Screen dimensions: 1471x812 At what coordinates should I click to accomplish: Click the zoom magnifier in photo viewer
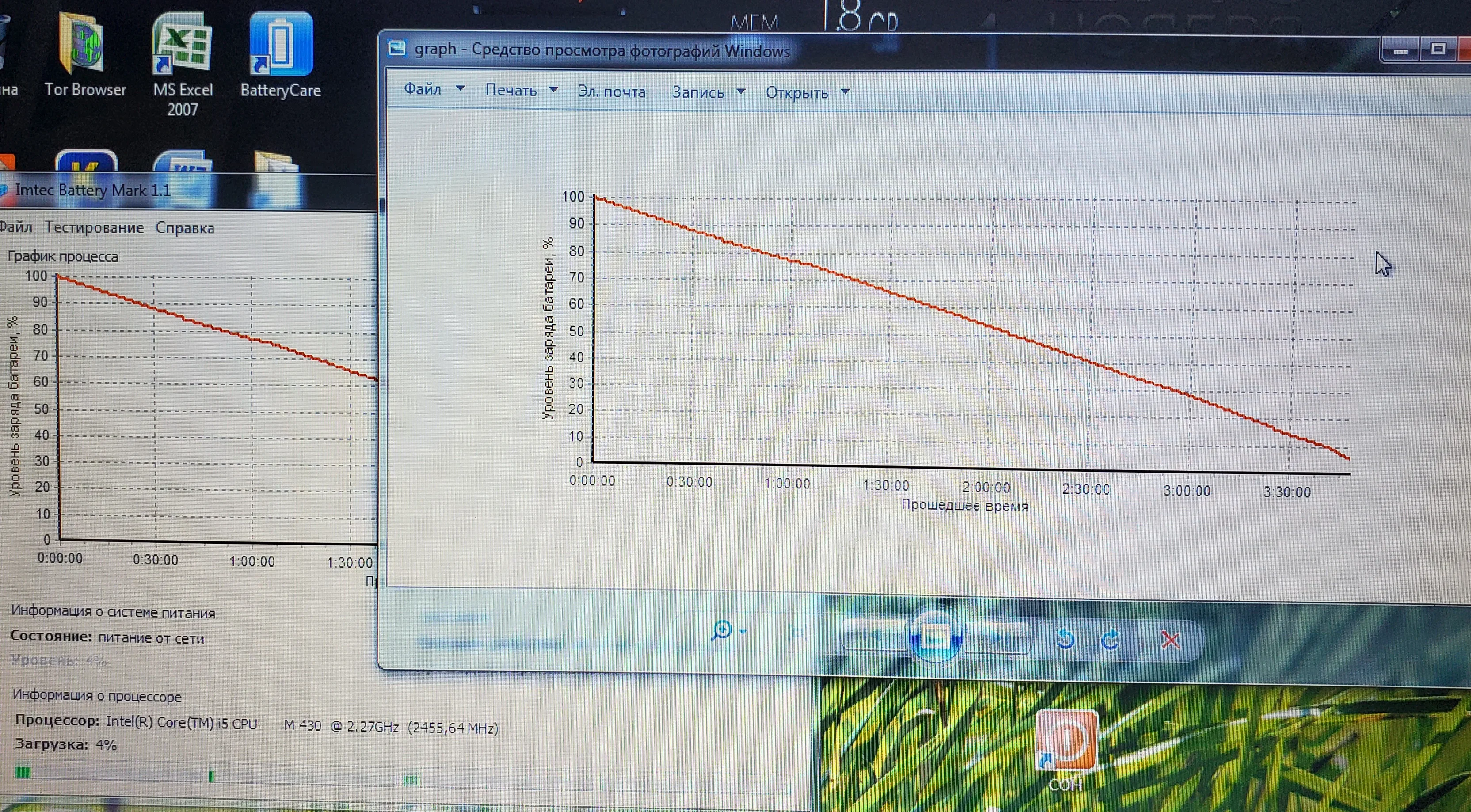click(721, 631)
